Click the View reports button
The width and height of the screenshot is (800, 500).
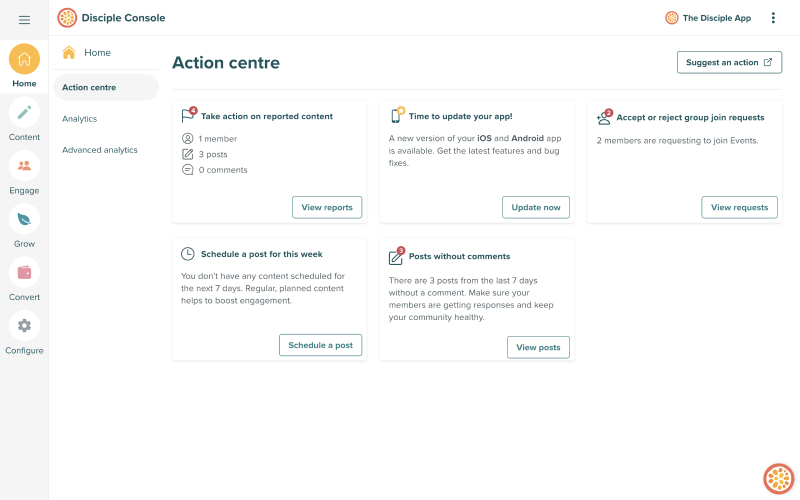tap(327, 207)
